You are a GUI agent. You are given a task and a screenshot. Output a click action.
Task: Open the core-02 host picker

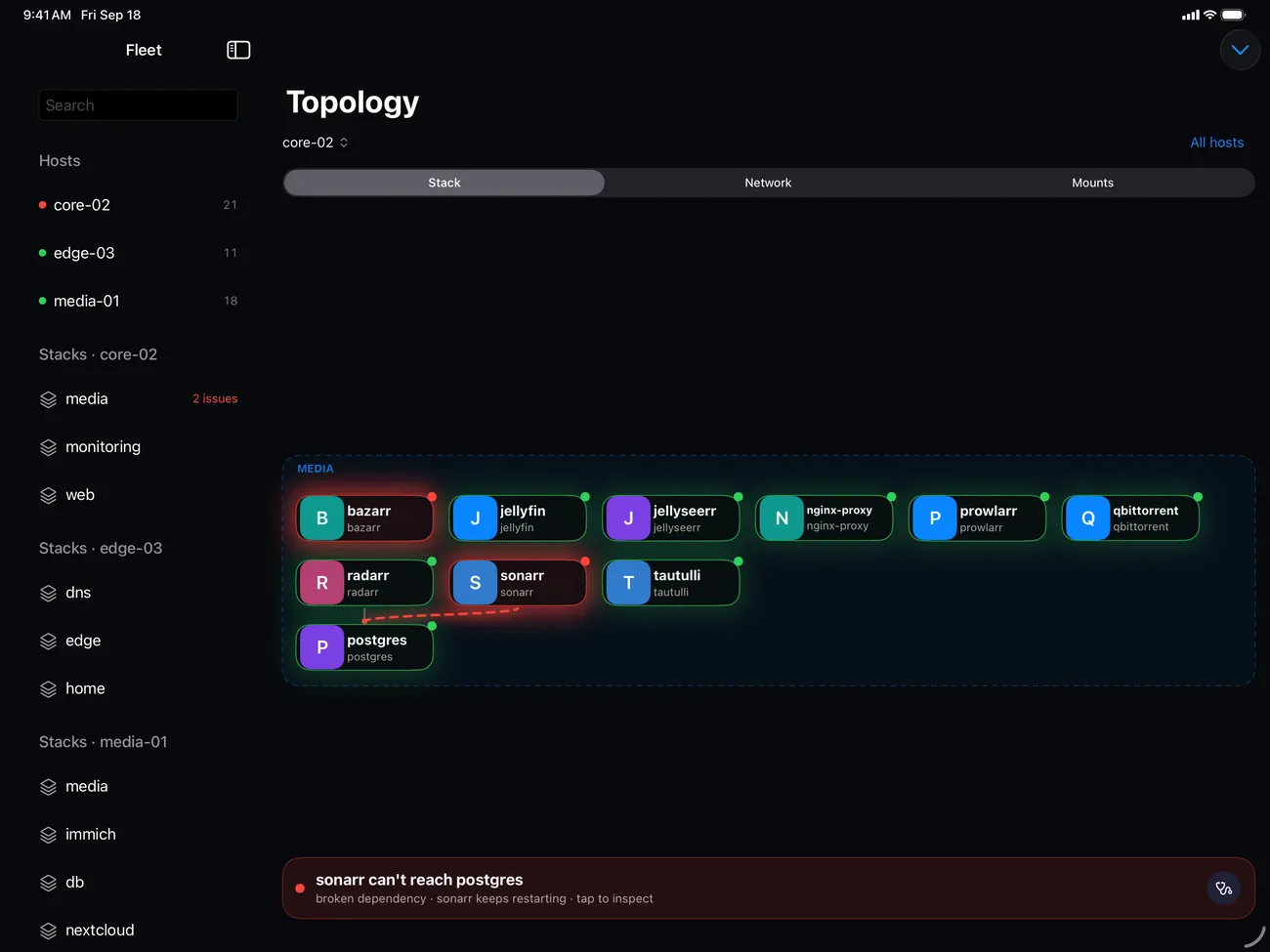[x=316, y=143]
